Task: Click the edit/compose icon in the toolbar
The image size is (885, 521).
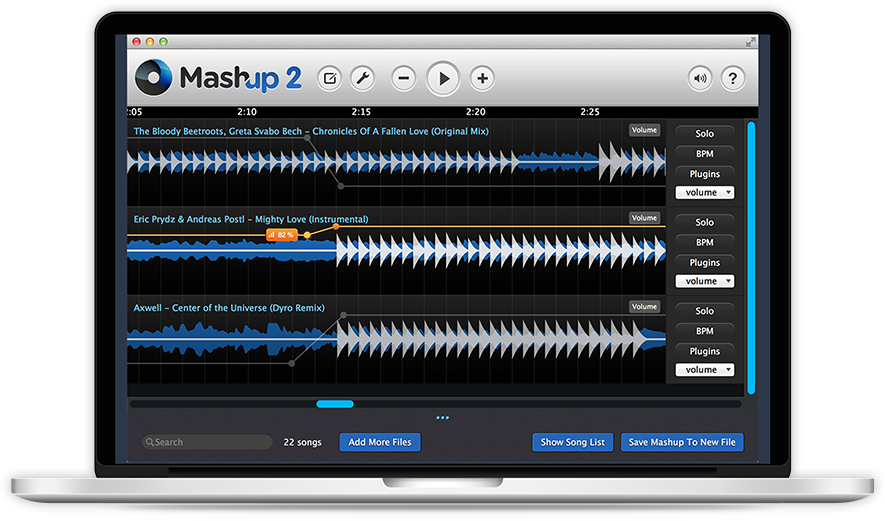Action: coord(330,78)
